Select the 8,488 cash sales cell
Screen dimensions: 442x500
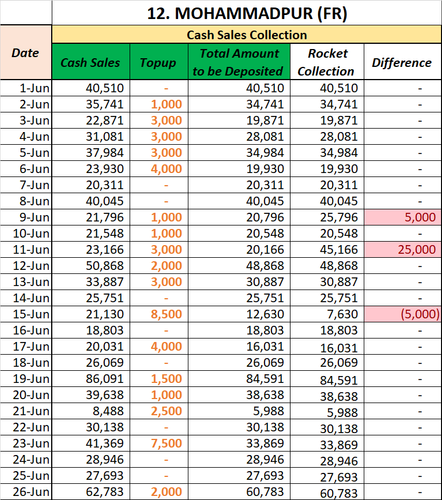pos(90,411)
